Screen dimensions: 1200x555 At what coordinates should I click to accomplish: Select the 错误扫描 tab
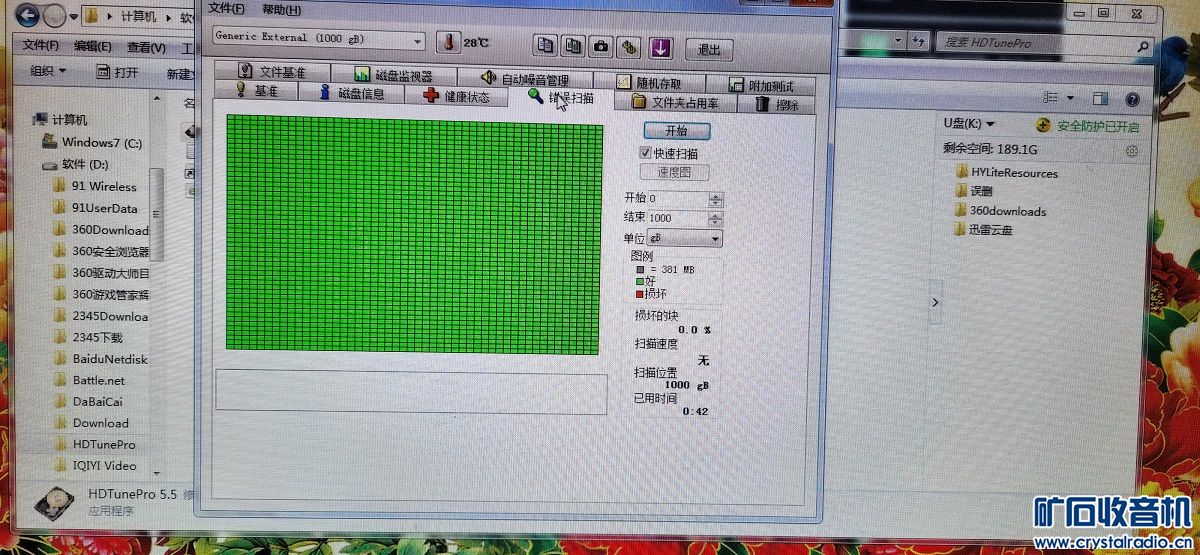point(560,97)
